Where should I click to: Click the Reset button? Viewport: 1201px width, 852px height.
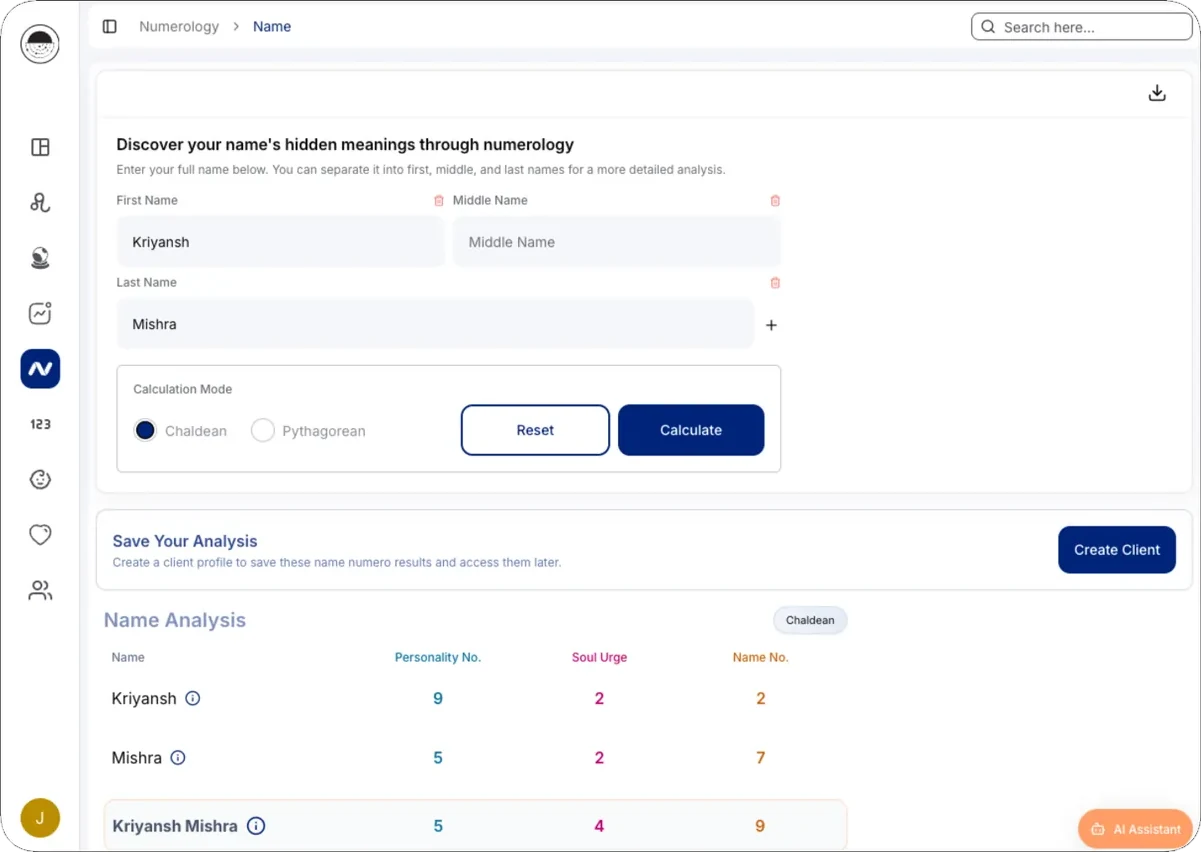(535, 430)
